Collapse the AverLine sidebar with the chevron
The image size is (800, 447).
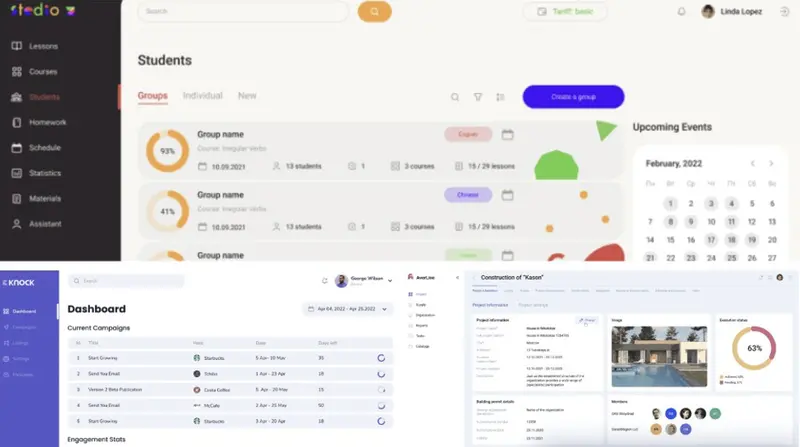point(457,277)
